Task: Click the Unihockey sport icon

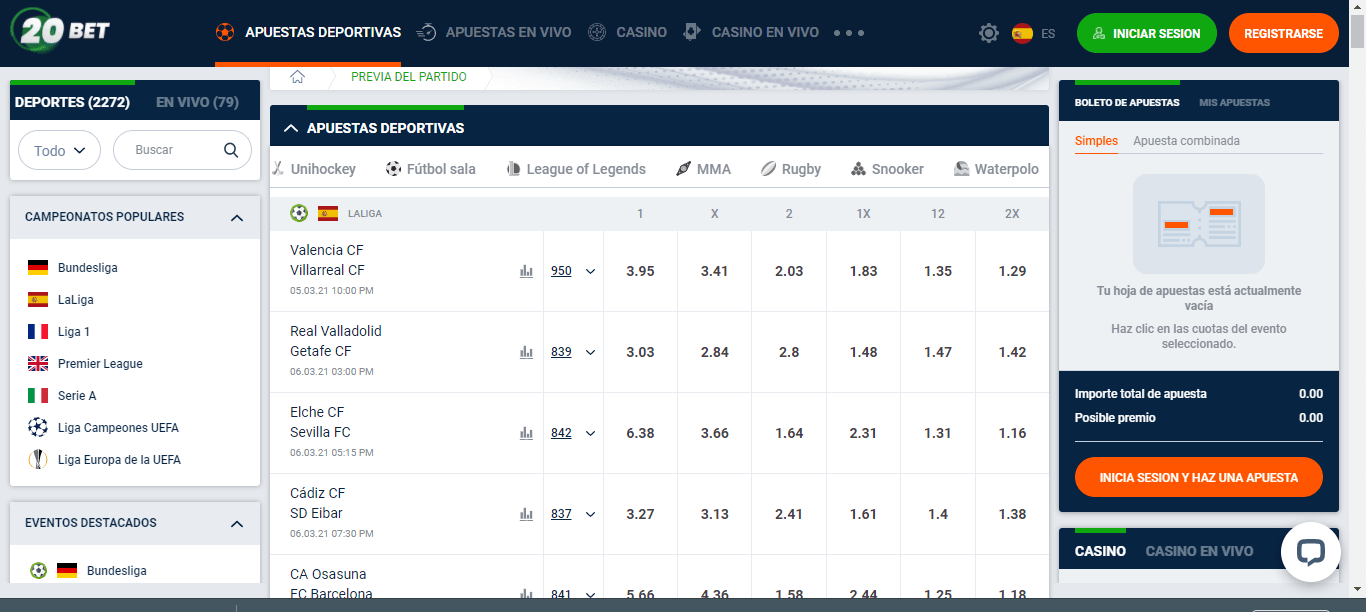Action: click(278, 169)
